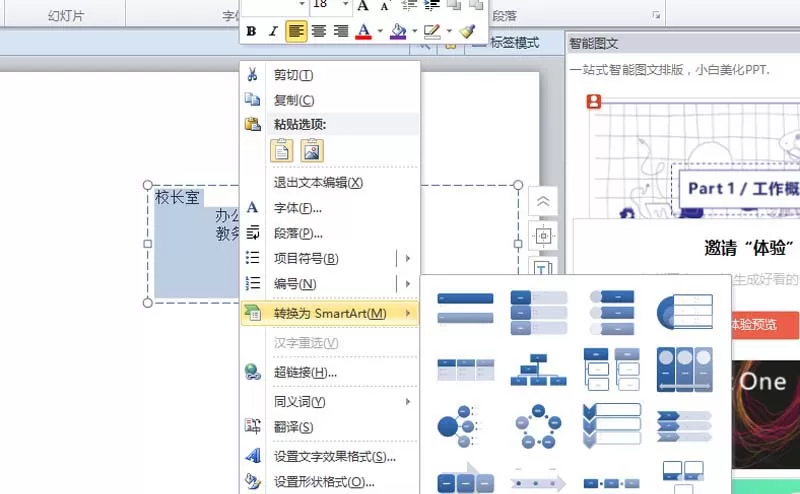The width and height of the screenshot is (800, 494).
Task: Select hierarchy list SmartArt layout
Action: tap(612, 369)
